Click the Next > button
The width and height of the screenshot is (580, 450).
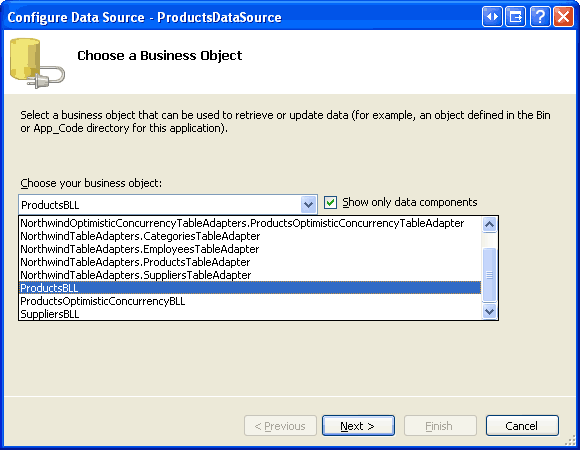point(358,426)
